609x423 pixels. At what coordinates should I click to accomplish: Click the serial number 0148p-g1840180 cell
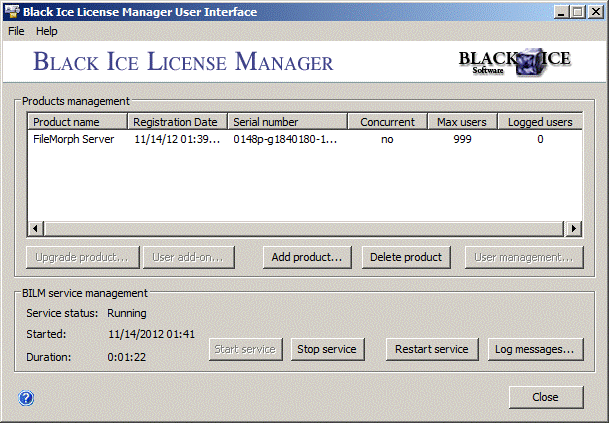pos(285,139)
